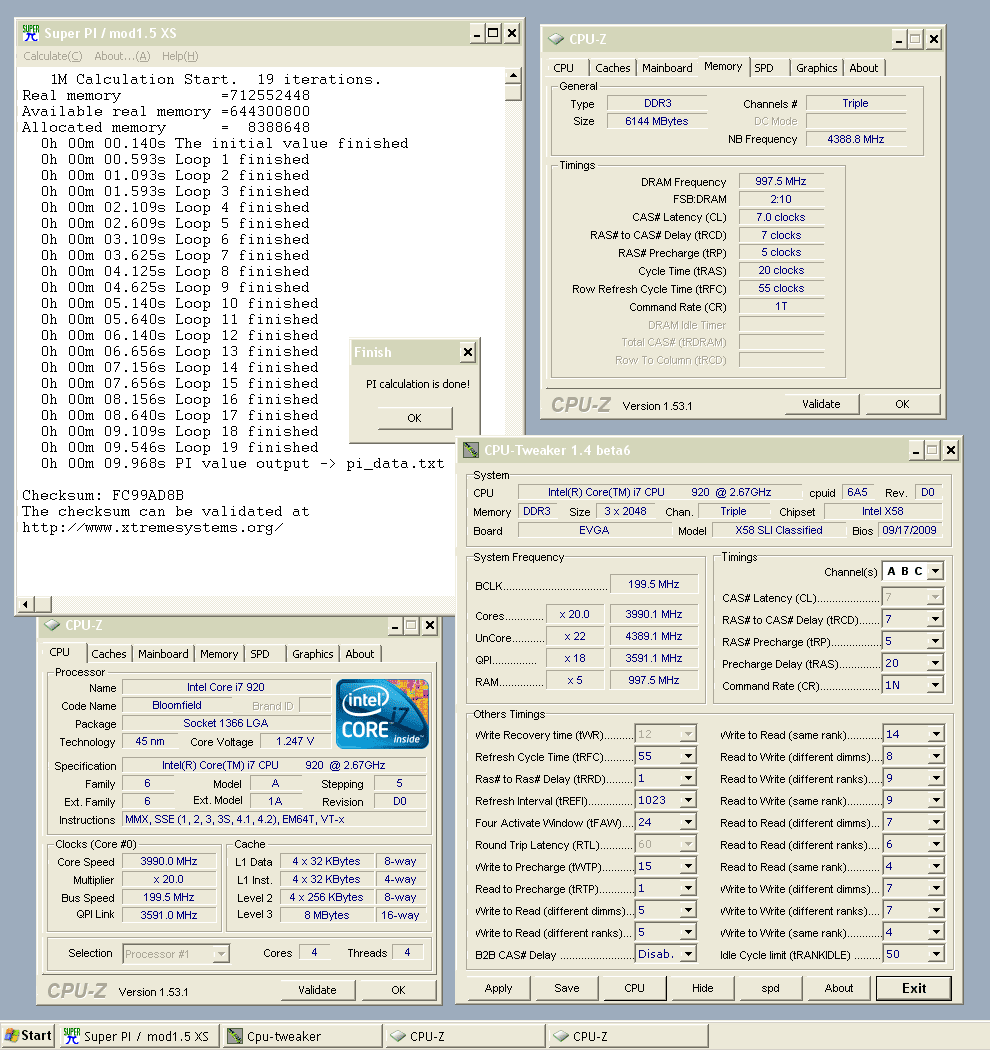
Task: Click the CPU button in CPU-Tweaker
Action: point(634,988)
